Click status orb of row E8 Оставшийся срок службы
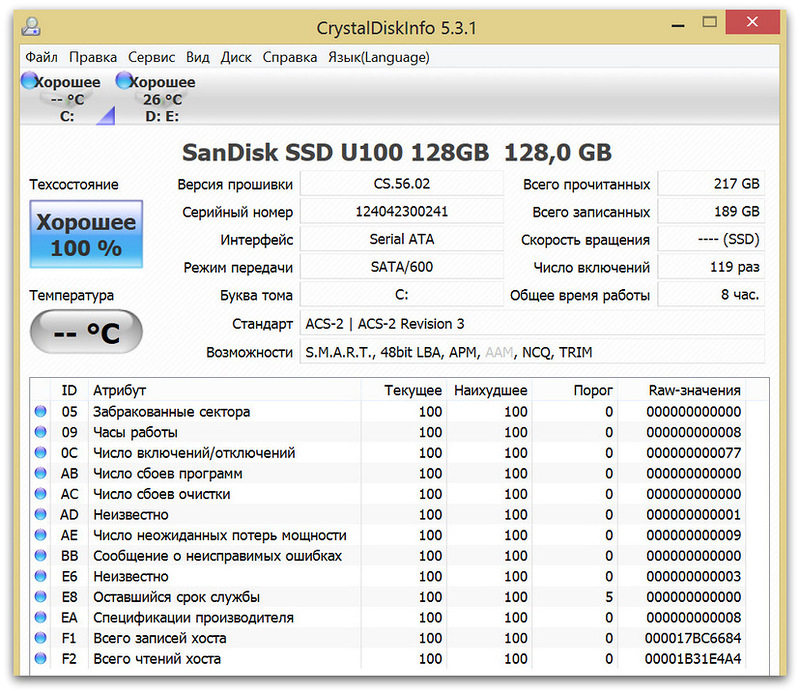800x693 pixels. (x=40, y=597)
